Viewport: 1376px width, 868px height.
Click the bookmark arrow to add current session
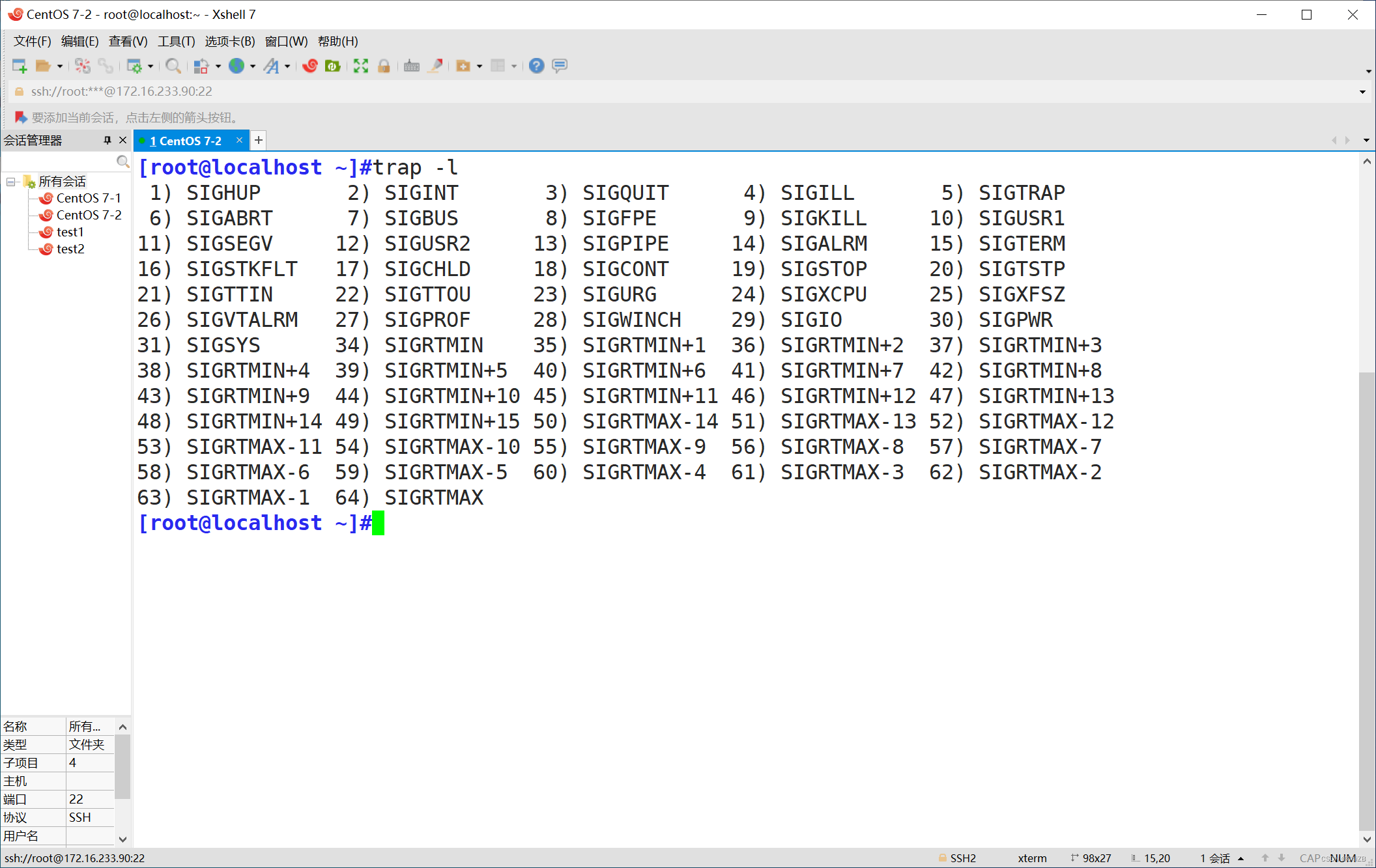[x=21, y=117]
